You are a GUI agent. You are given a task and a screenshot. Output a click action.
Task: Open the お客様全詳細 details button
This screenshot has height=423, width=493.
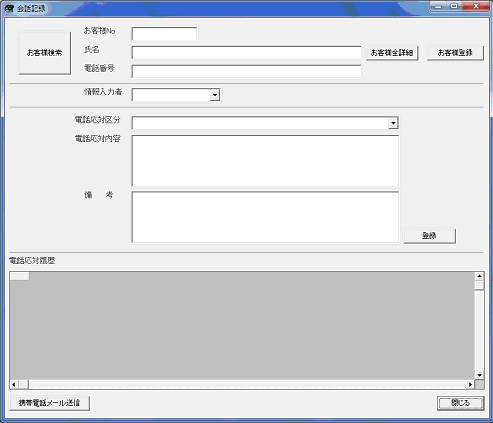[x=392, y=53]
